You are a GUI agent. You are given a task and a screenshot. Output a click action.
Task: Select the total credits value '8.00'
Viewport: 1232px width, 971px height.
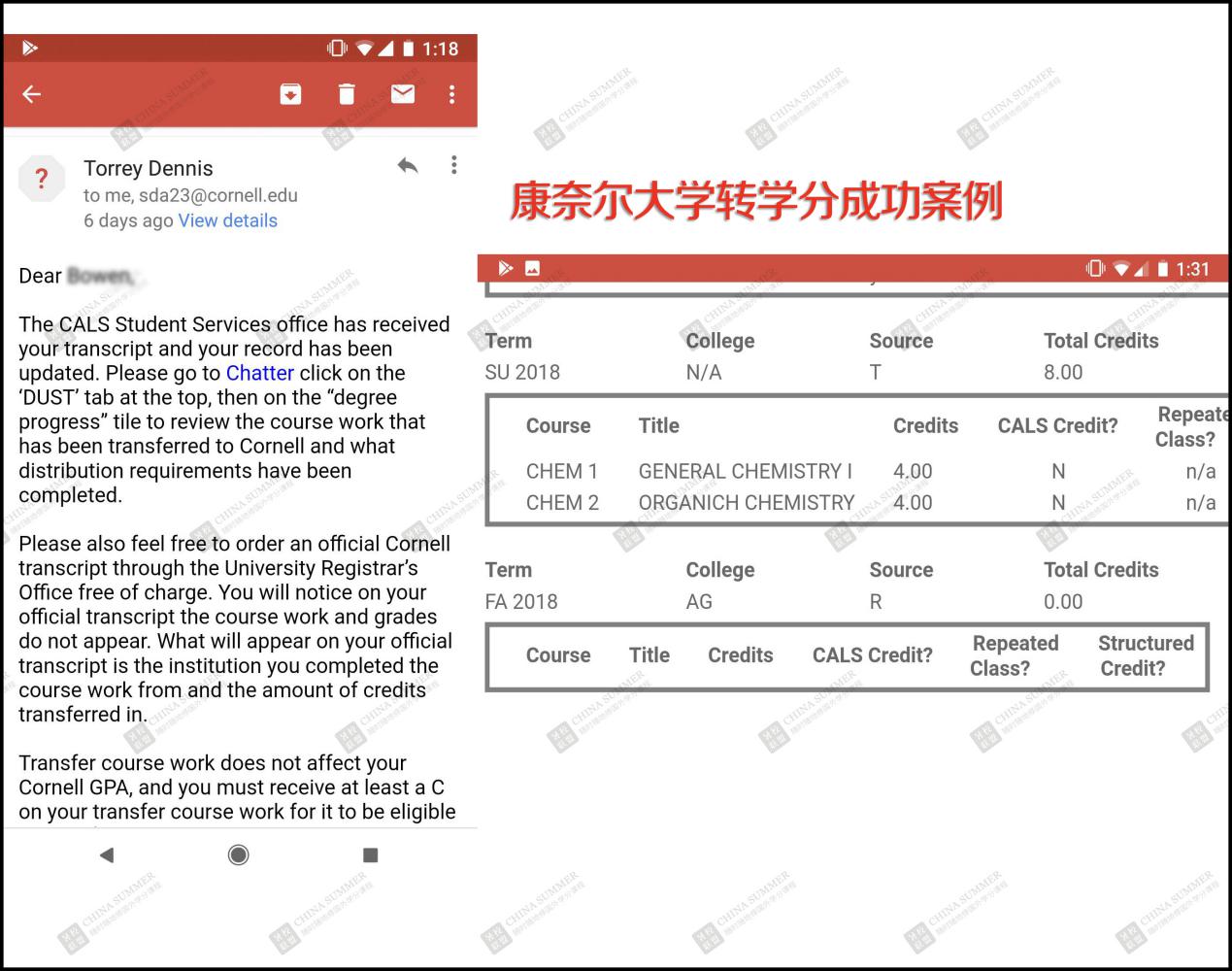tap(1063, 372)
